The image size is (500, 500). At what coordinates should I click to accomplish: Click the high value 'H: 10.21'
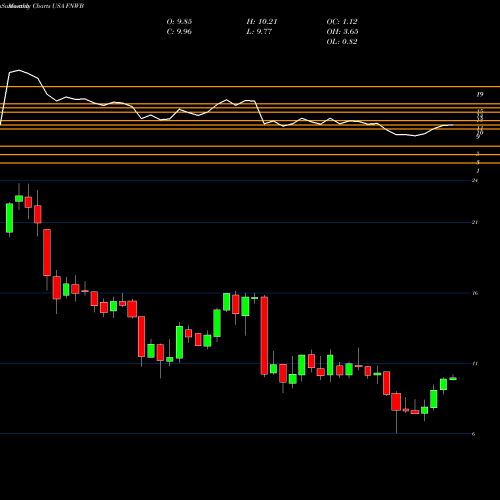click(262, 22)
